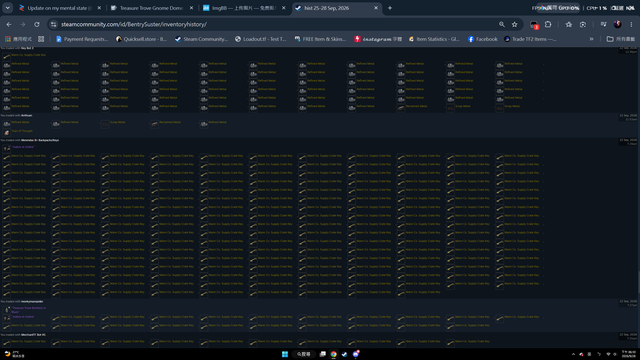Go back to previous page
Screen dimensions: 640x360
(x=9, y=24)
